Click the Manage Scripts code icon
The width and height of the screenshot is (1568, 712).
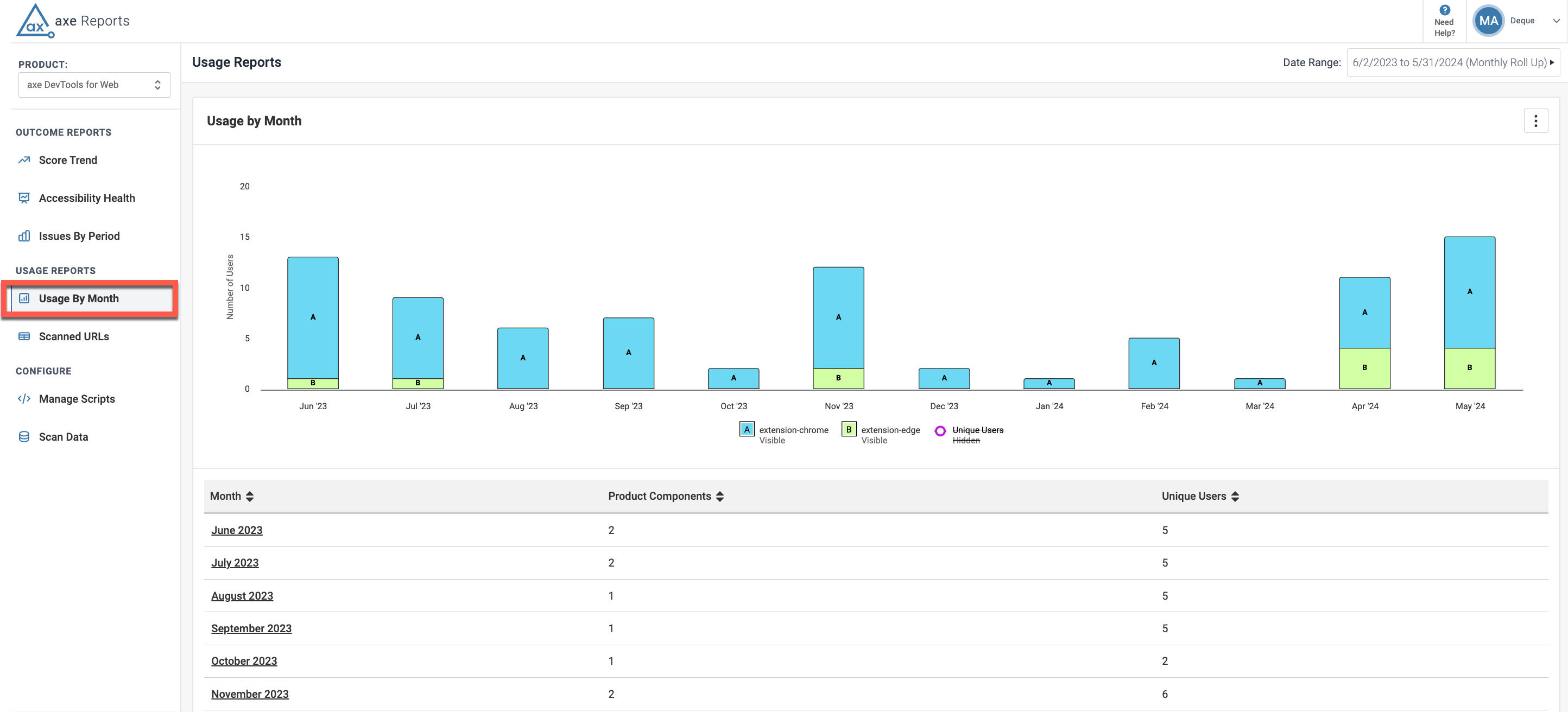[24, 398]
